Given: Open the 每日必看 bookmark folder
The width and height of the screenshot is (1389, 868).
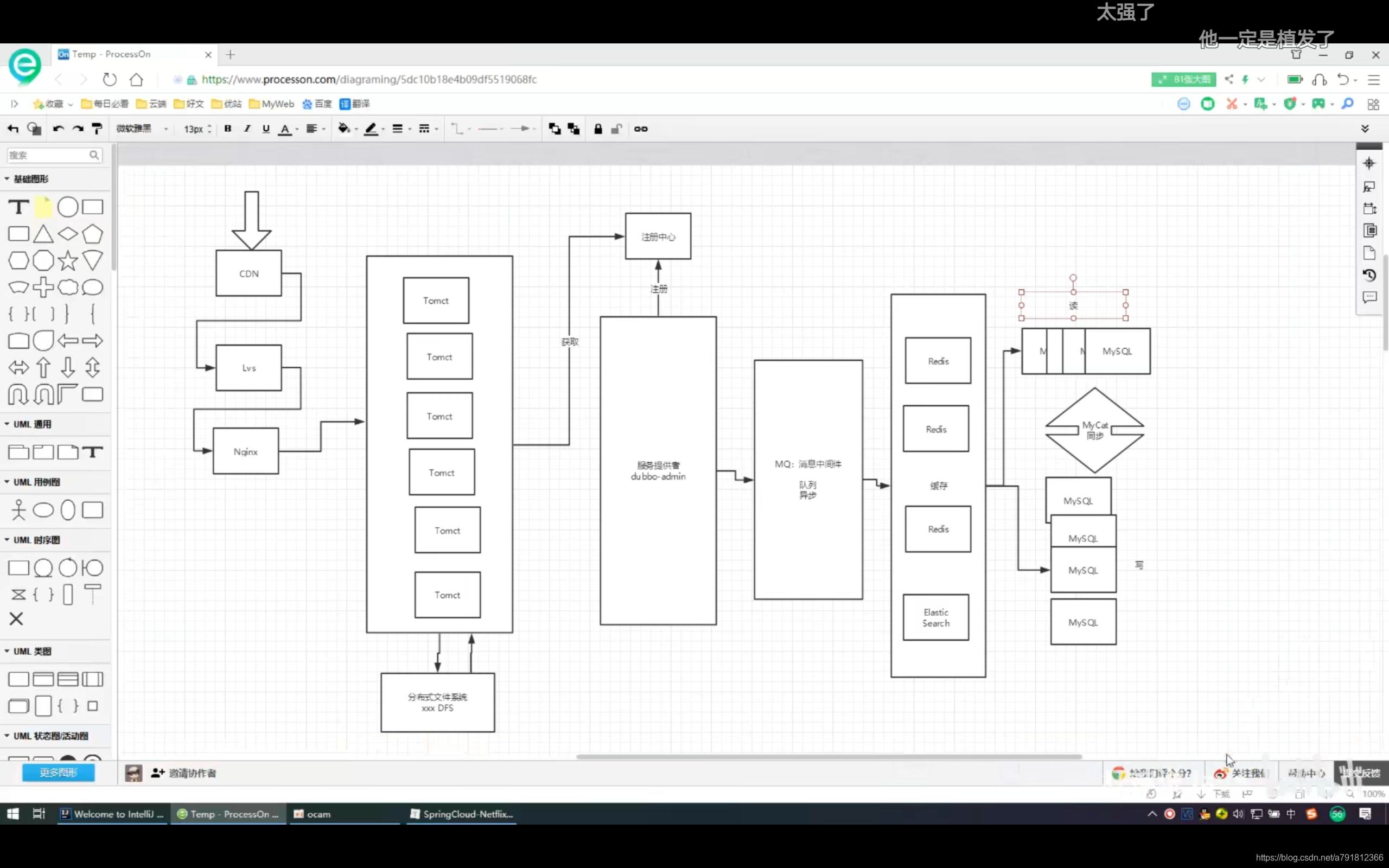Looking at the screenshot, I should [105, 104].
